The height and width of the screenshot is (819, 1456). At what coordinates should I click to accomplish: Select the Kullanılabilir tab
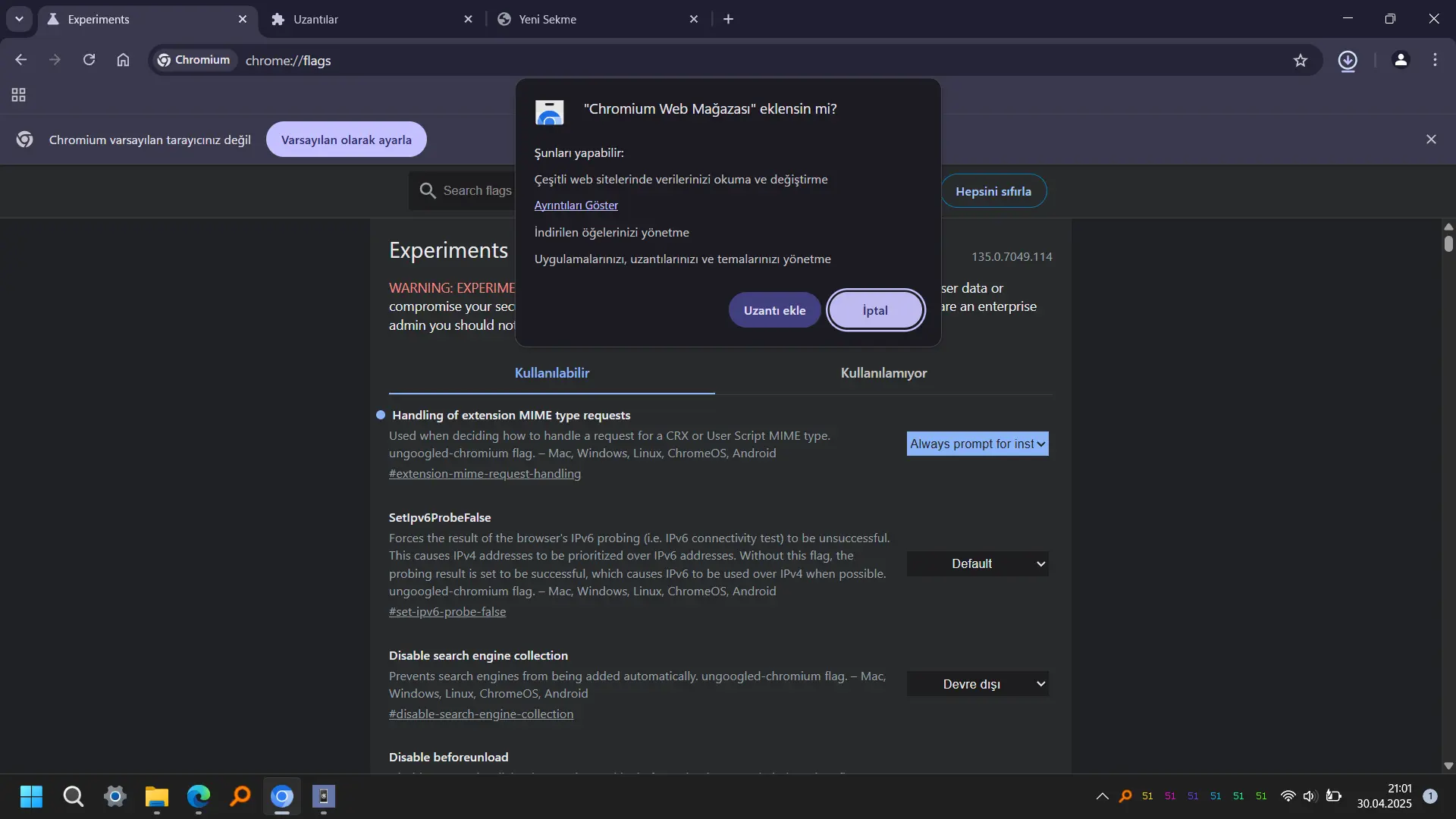pyautogui.click(x=552, y=373)
